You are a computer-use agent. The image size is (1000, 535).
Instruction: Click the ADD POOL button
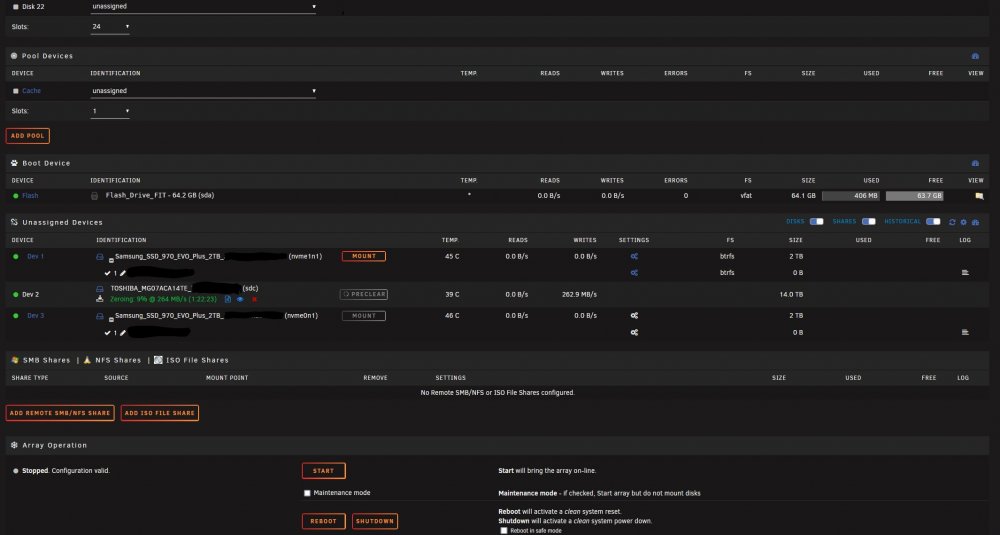coord(27,136)
